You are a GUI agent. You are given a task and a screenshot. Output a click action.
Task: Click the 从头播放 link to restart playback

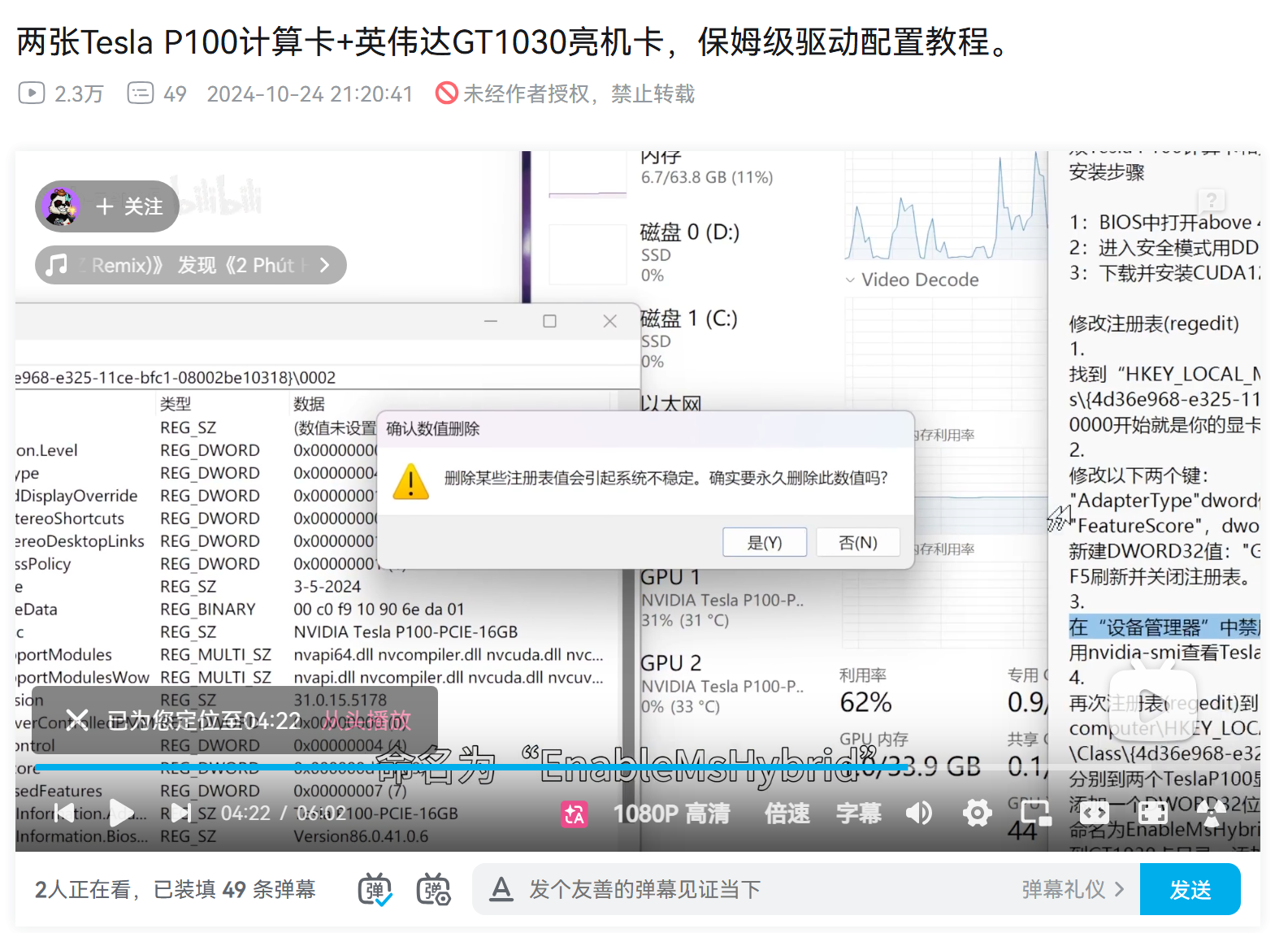point(366,720)
